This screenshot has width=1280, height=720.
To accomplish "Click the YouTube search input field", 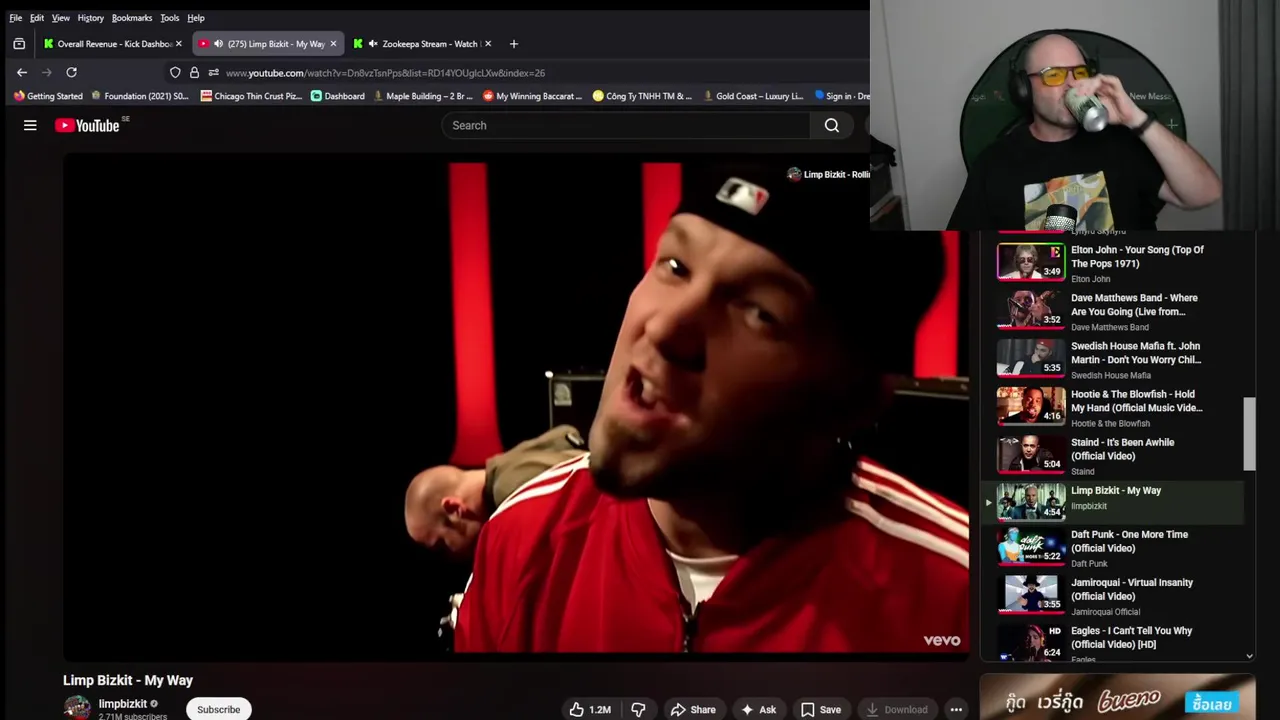I will 626,125.
